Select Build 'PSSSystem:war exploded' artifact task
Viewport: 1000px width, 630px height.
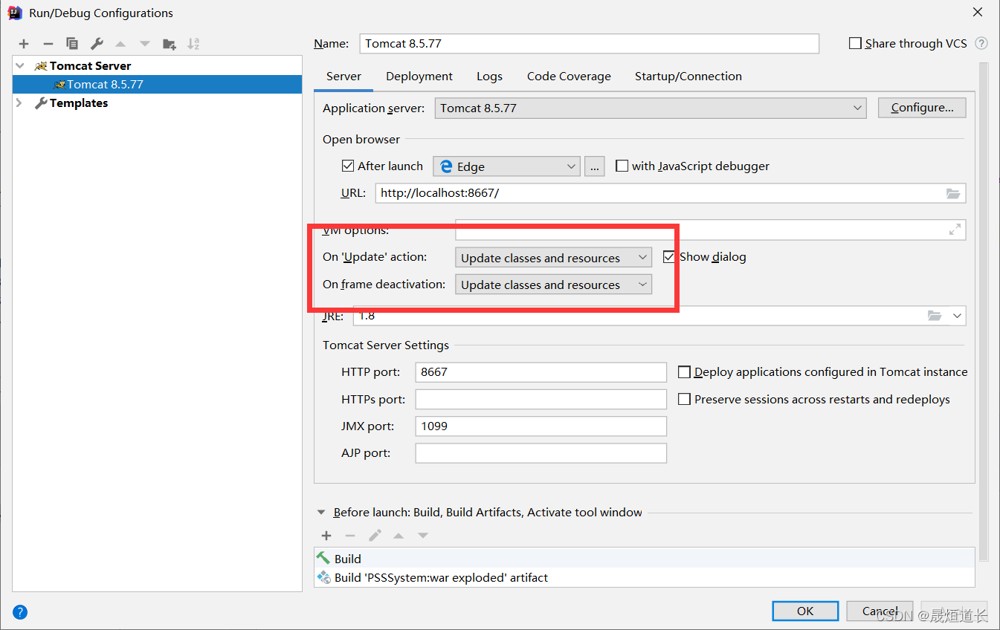pyautogui.click(x=644, y=578)
